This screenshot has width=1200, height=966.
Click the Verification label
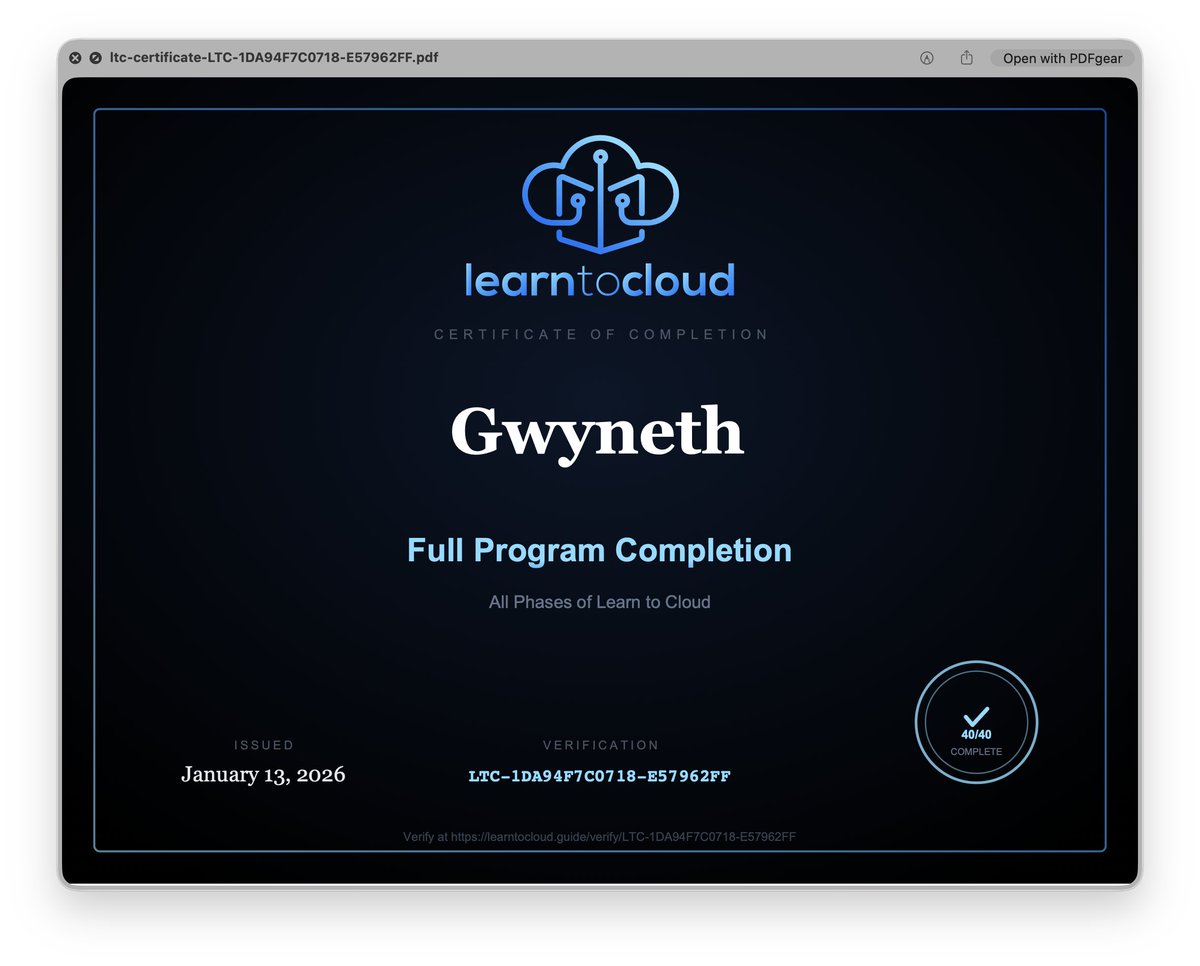pyautogui.click(x=601, y=745)
